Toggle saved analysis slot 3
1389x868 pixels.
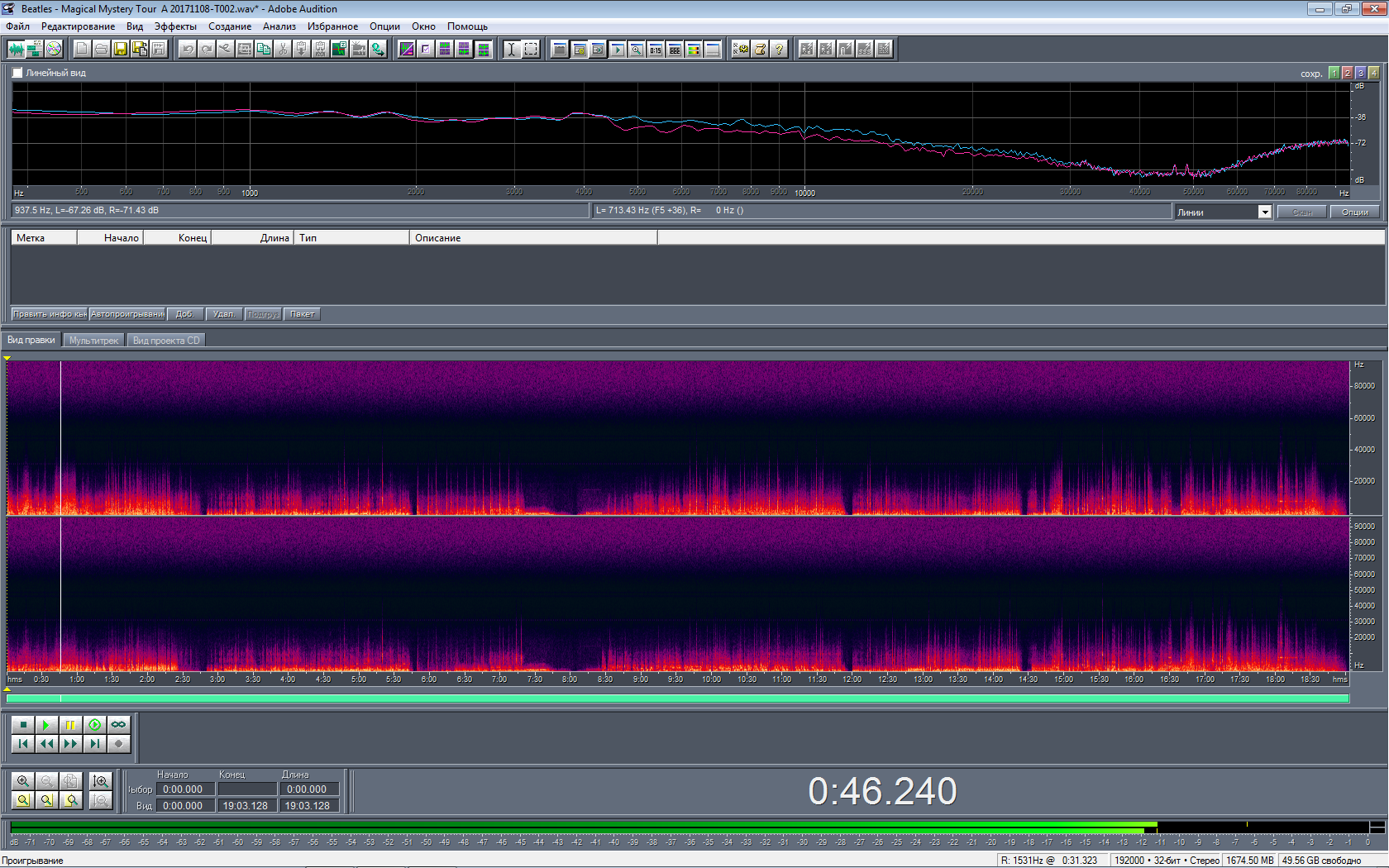point(1360,73)
